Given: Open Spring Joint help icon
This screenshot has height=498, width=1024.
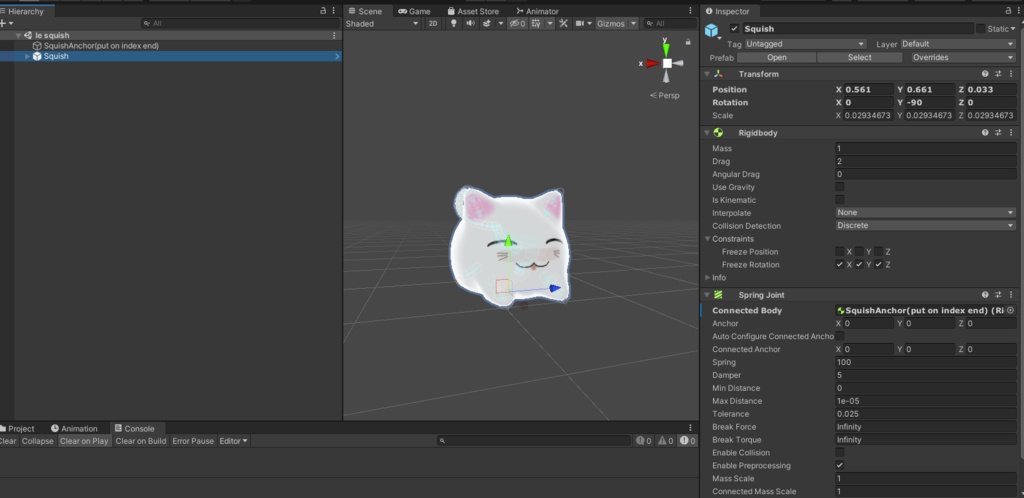Looking at the screenshot, I should point(985,295).
